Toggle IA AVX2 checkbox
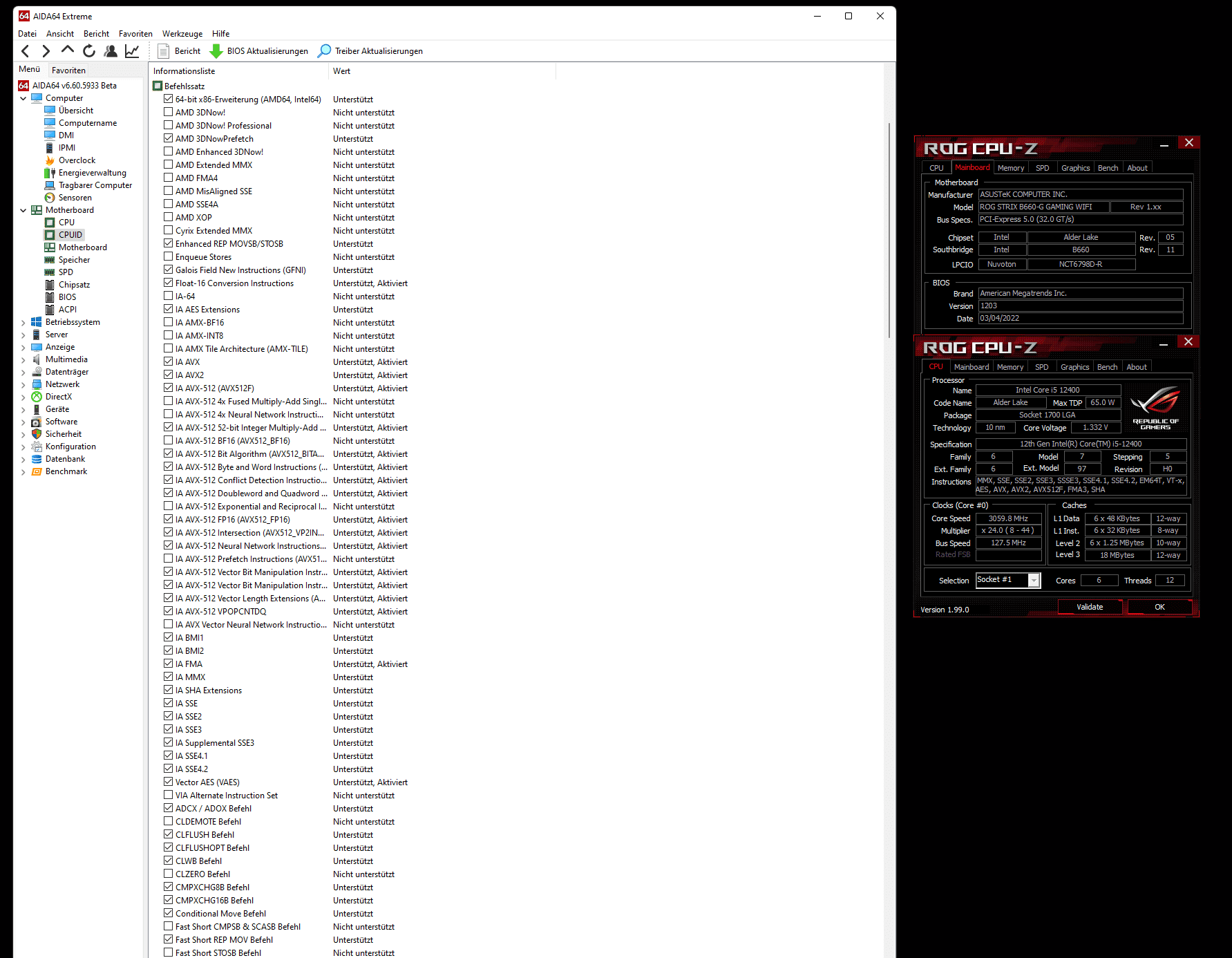Image resolution: width=1232 pixels, height=958 pixels. pos(168,375)
